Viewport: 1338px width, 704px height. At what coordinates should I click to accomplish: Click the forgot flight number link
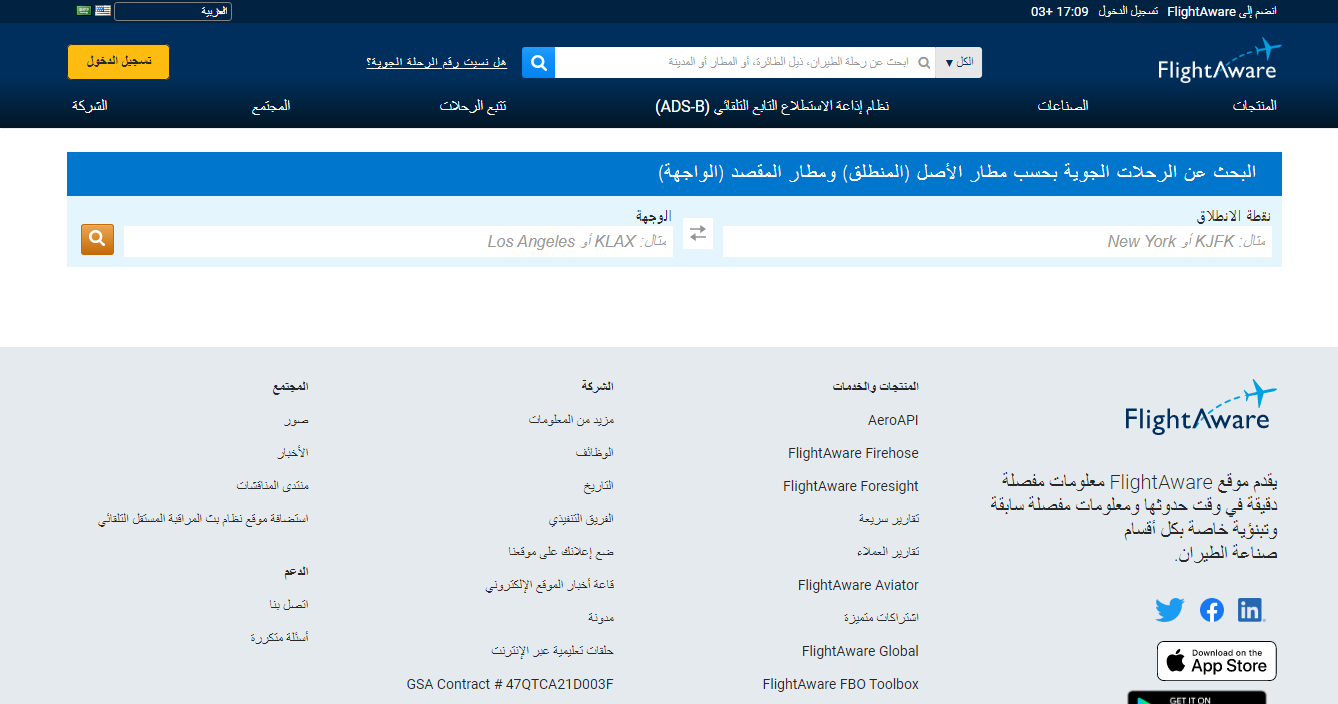(436, 62)
